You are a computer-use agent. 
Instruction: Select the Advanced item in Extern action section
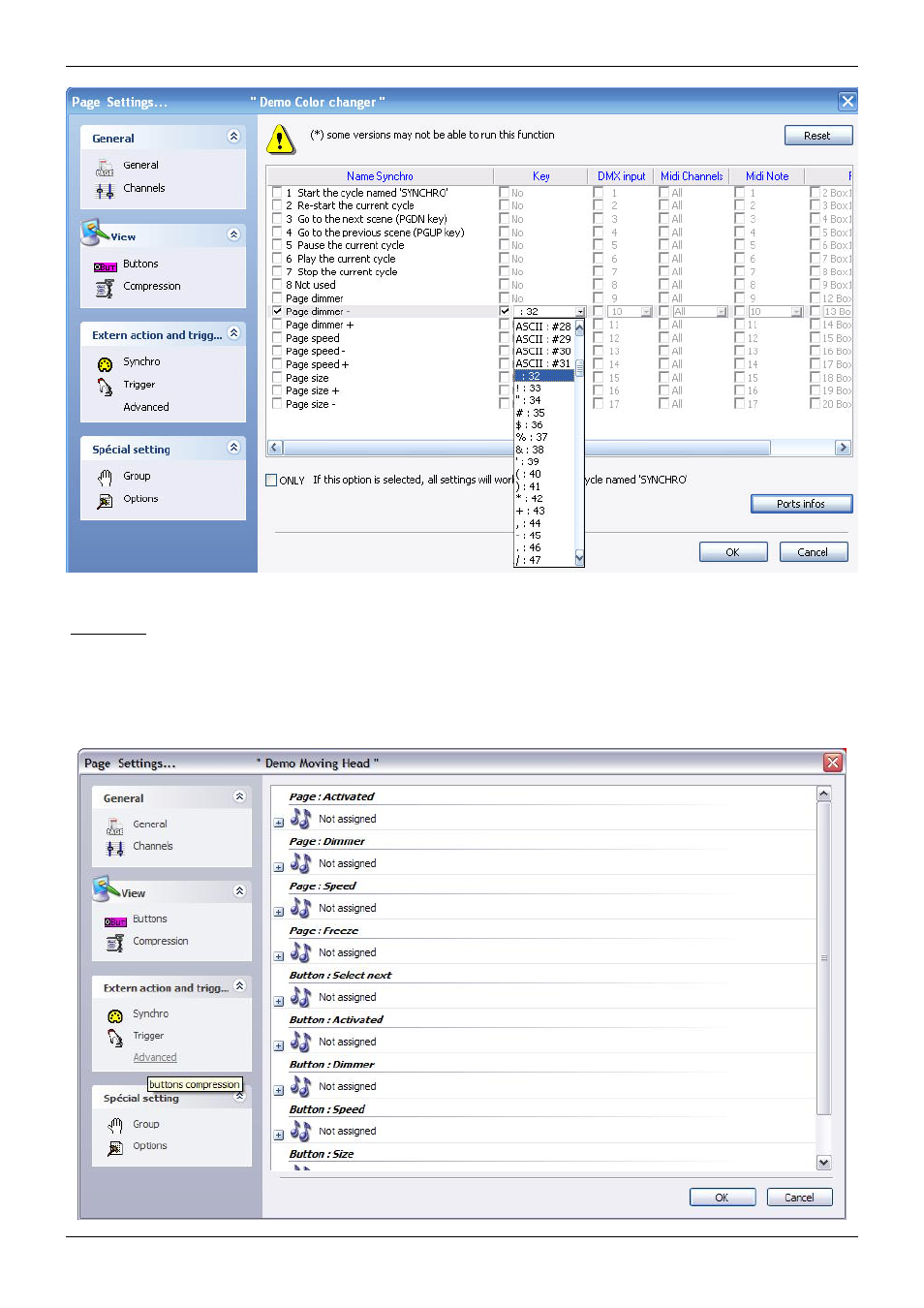click(x=145, y=407)
